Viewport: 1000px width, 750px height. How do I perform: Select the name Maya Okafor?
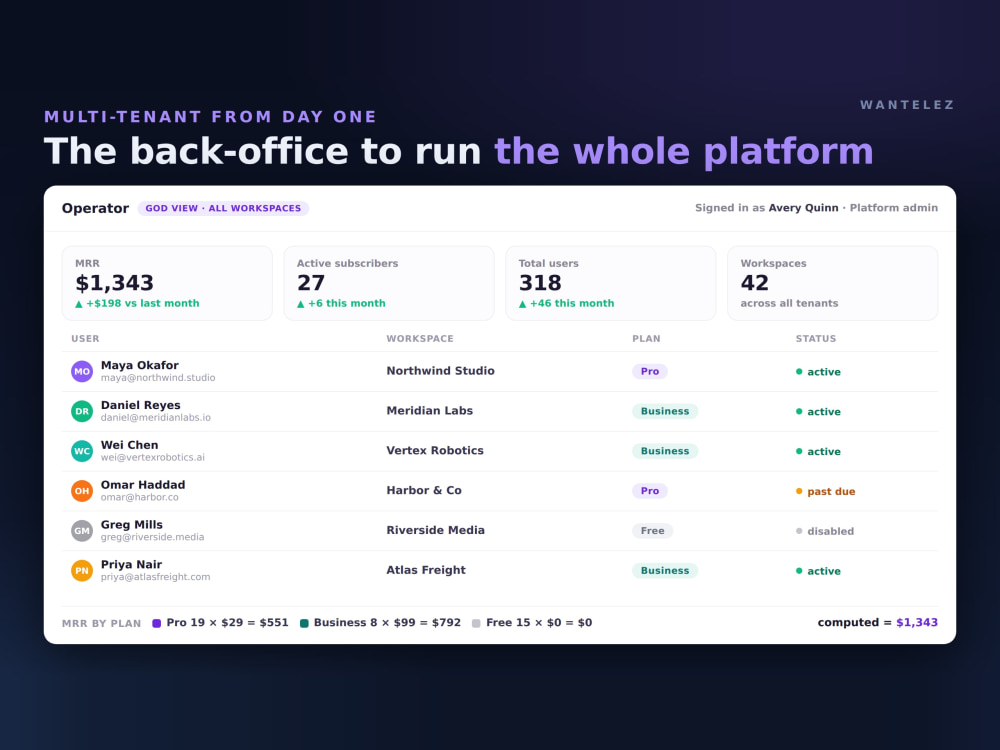point(140,365)
